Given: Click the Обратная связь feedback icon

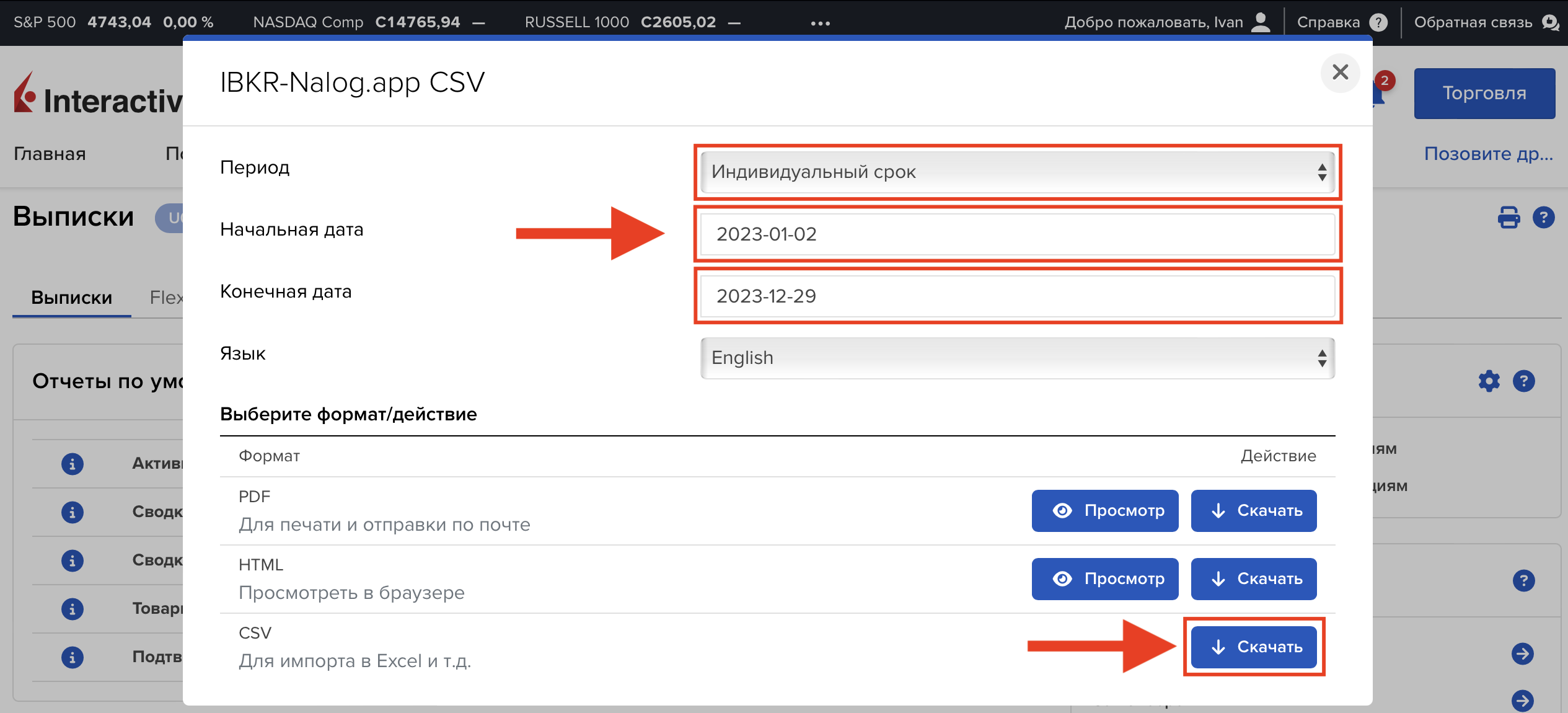Looking at the screenshot, I should tap(1551, 22).
